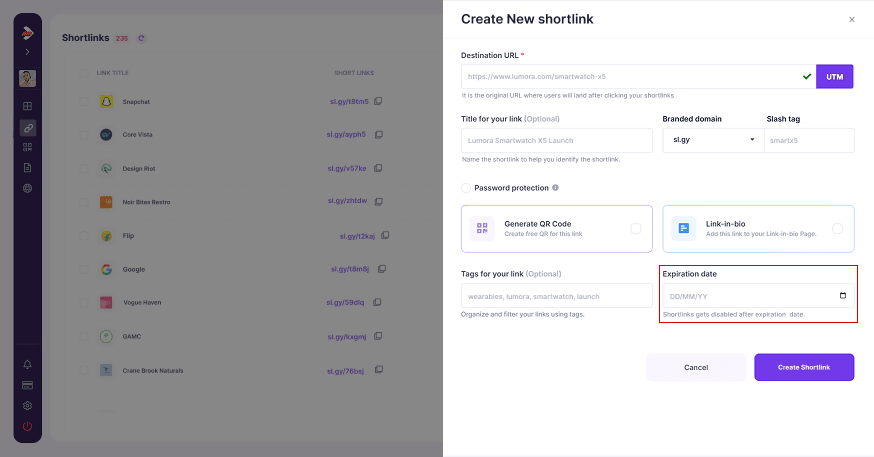Viewport: 874px width, 457px height.
Task: Focus the Tags for your link field
Action: tap(556, 296)
